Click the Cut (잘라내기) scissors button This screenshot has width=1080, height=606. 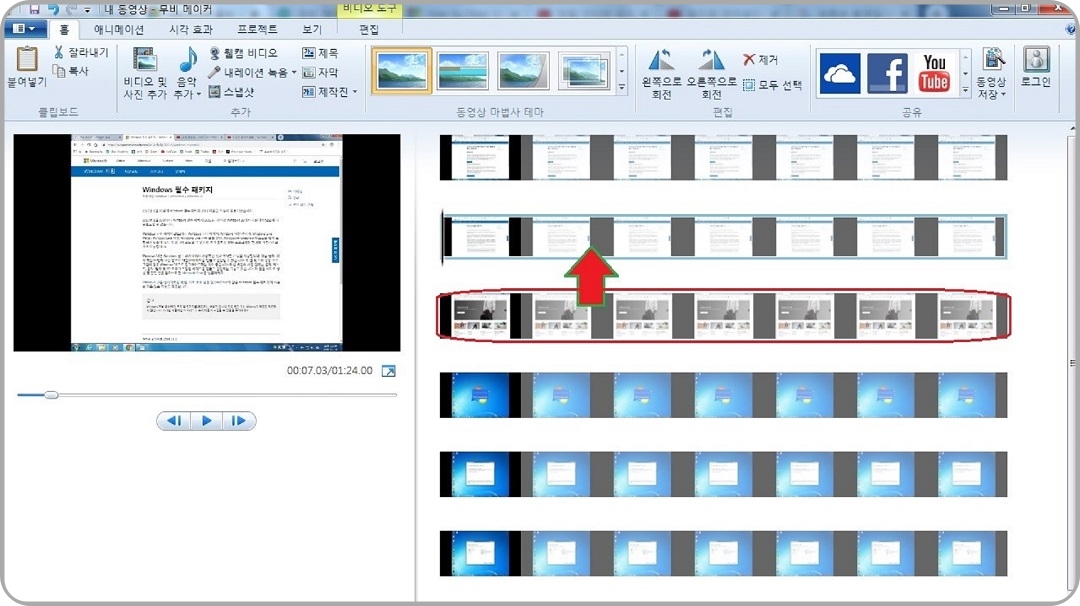click(81, 52)
